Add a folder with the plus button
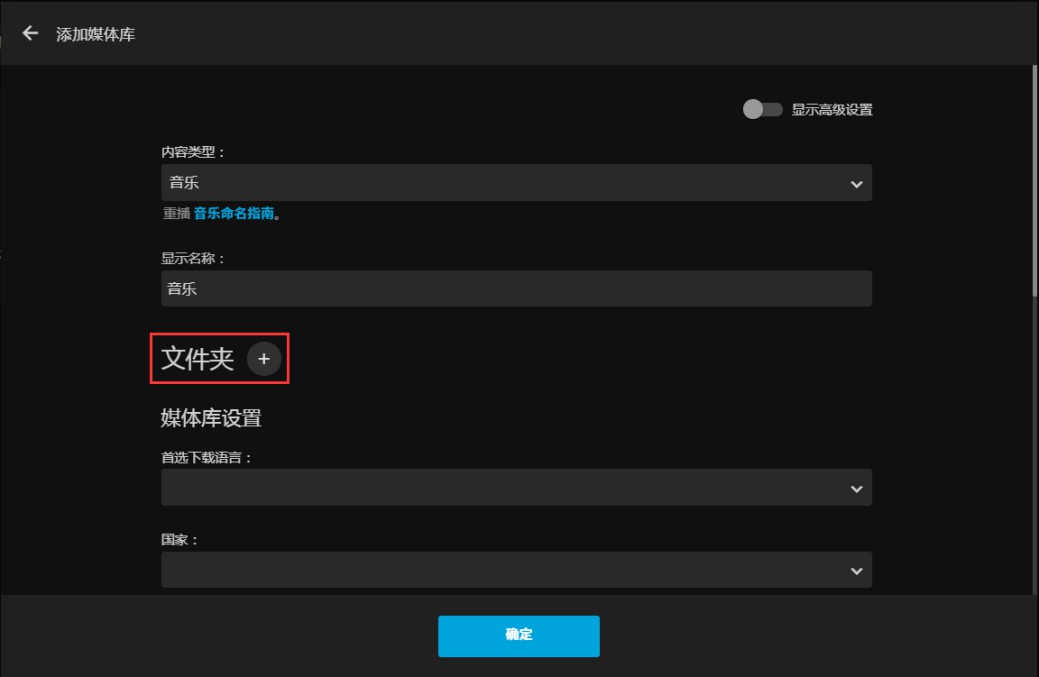This screenshot has width=1039, height=677. coord(264,358)
